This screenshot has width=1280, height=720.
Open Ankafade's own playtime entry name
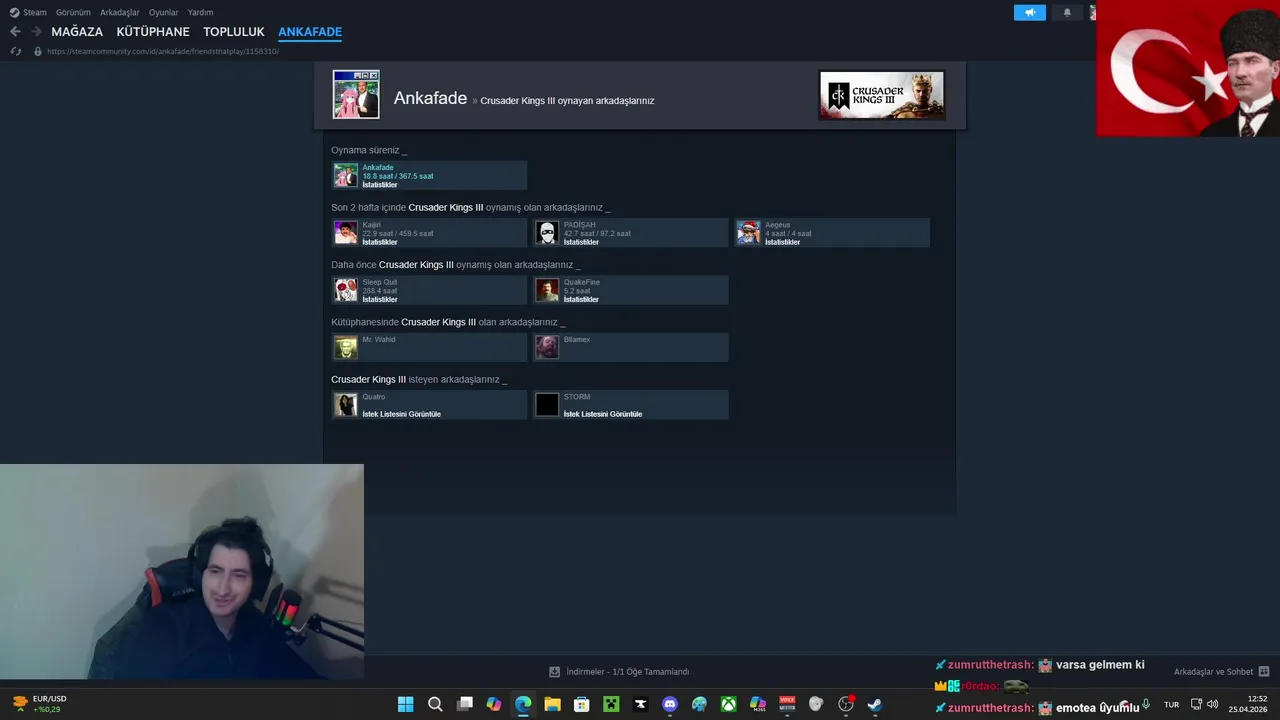pyautogui.click(x=378, y=167)
